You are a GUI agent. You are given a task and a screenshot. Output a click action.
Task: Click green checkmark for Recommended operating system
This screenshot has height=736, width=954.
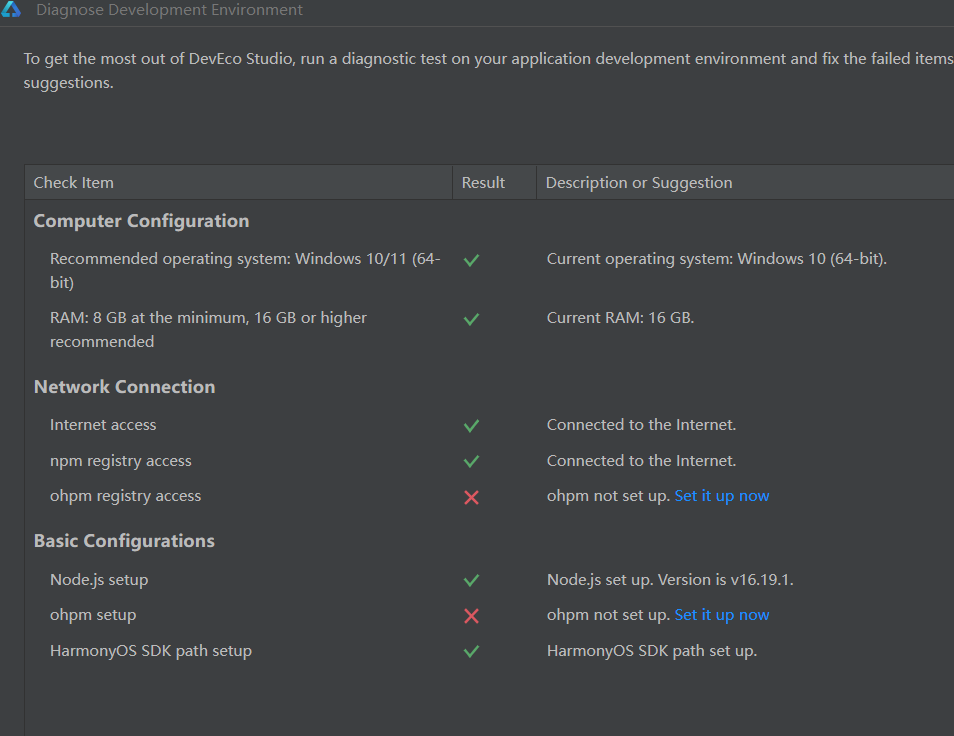(471, 260)
